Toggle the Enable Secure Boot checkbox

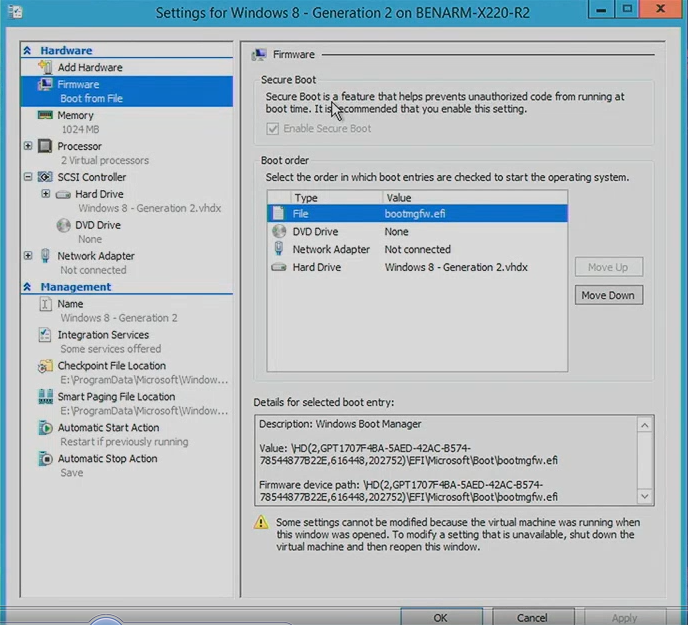coord(272,129)
